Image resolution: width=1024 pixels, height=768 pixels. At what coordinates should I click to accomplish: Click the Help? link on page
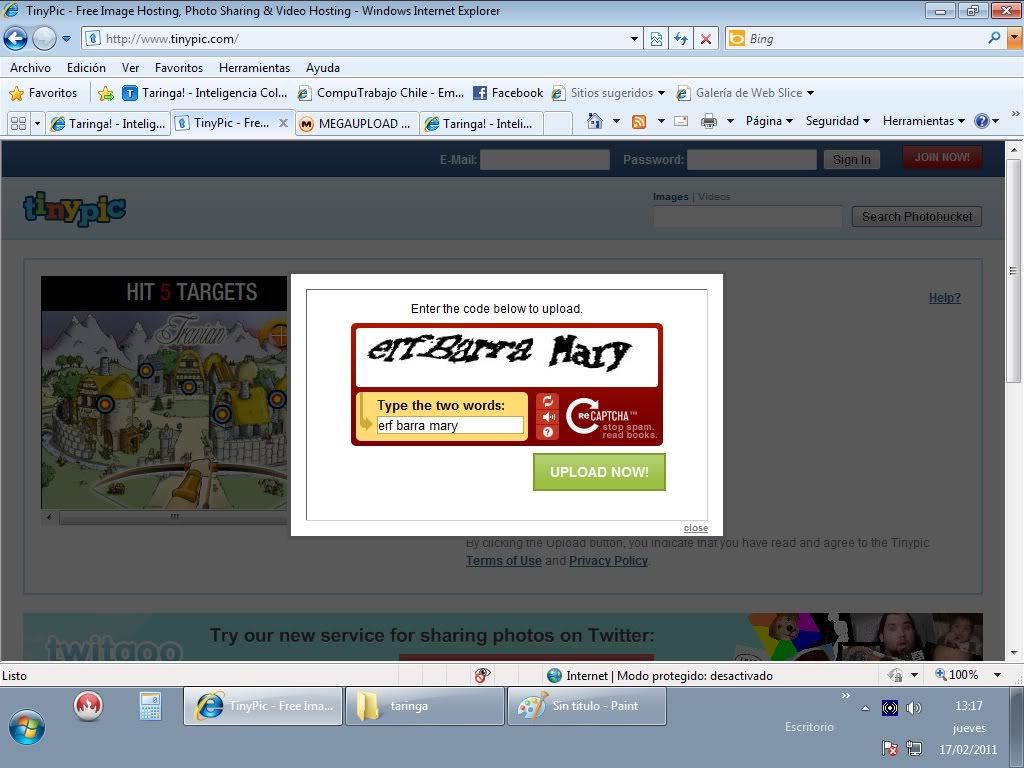tap(944, 298)
